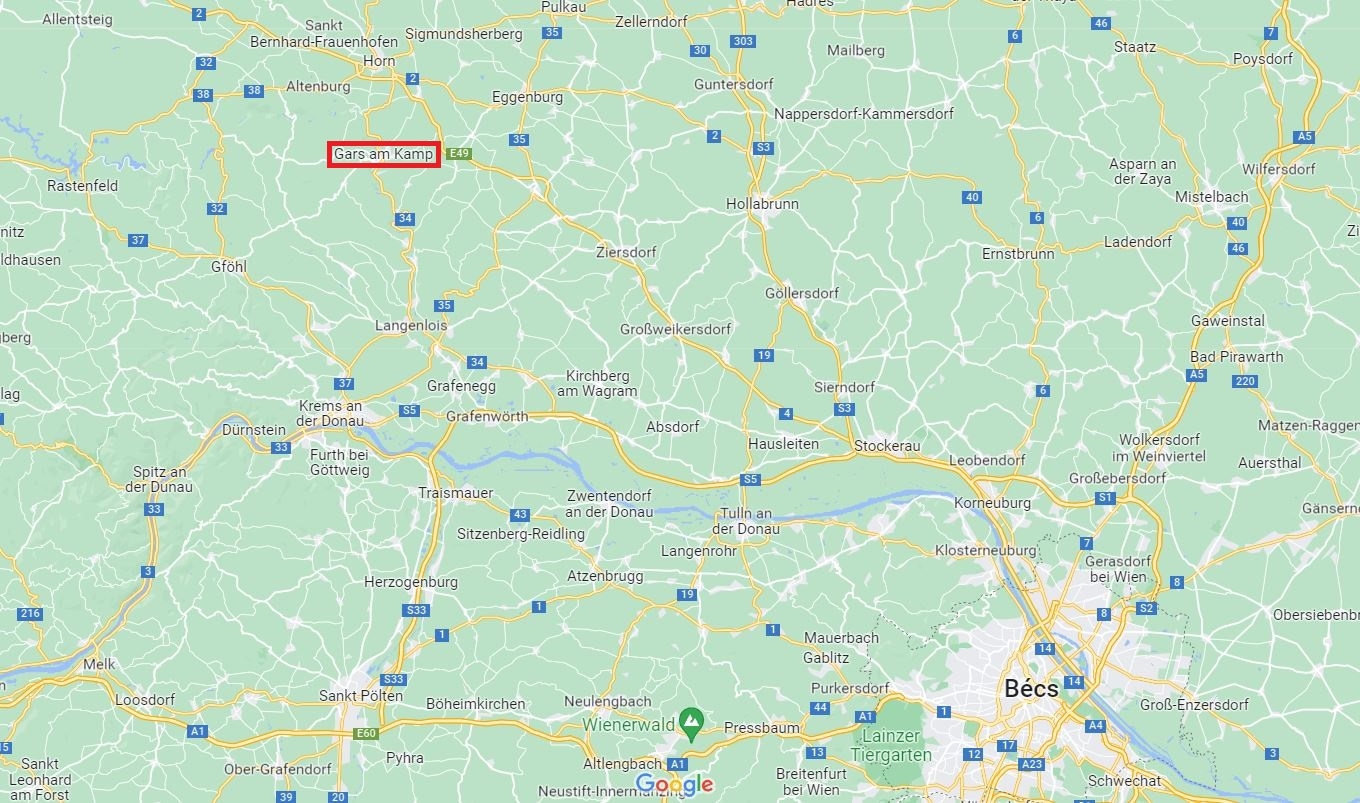Click the 216 road shield on the left edge
The height and width of the screenshot is (803, 1360).
point(30,613)
